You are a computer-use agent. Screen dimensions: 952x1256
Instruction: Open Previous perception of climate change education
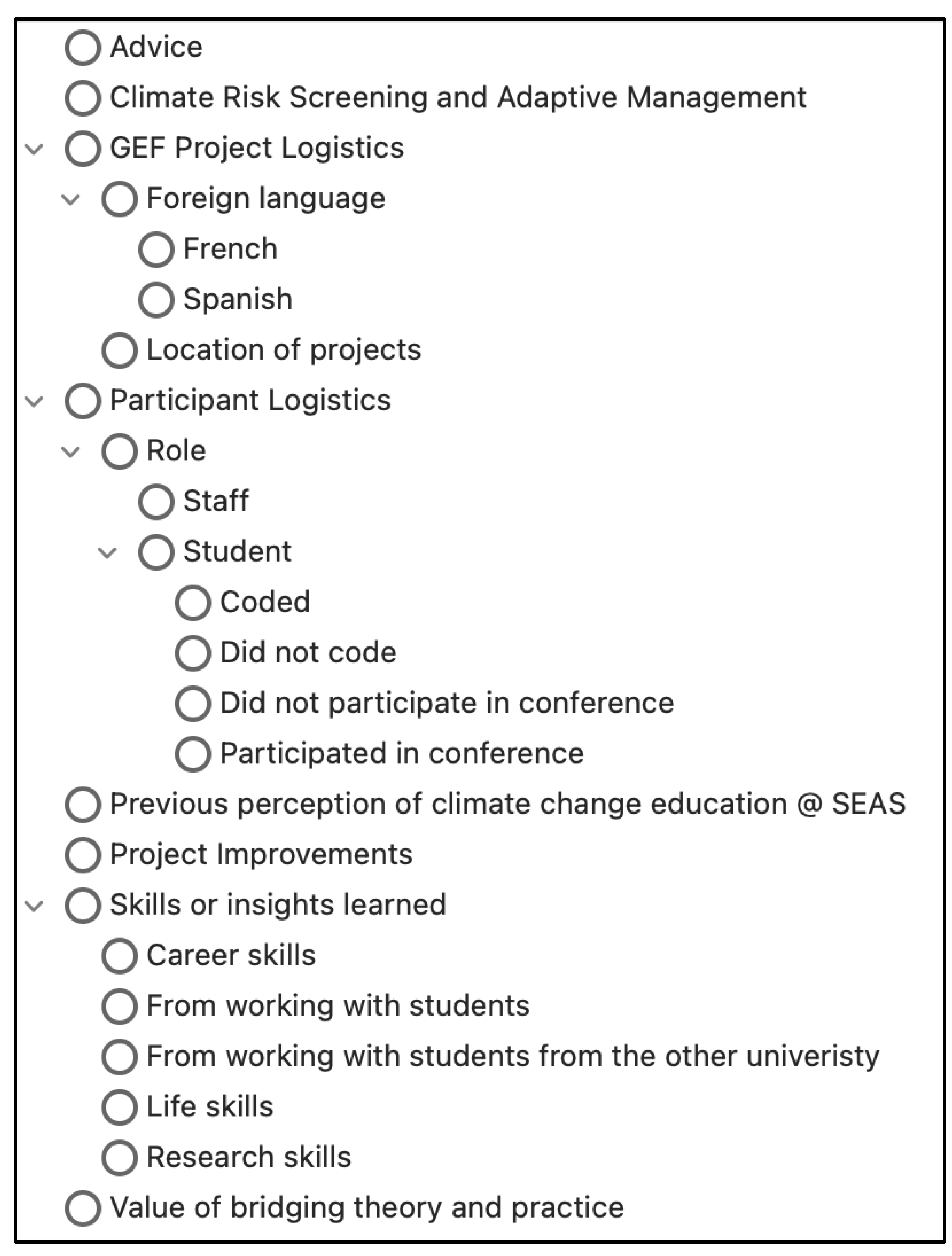click(x=507, y=804)
